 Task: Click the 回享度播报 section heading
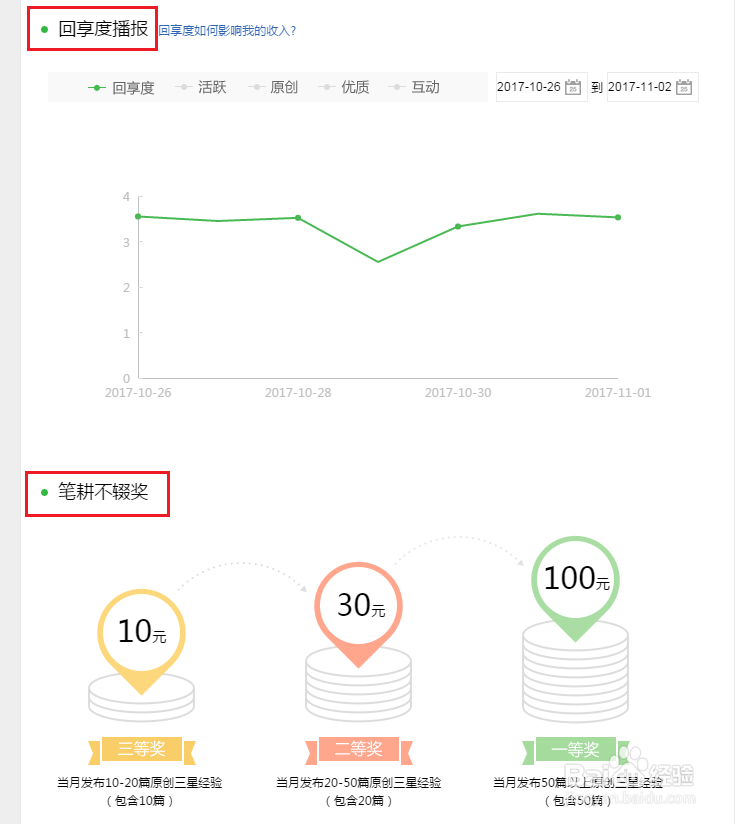(x=103, y=29)
